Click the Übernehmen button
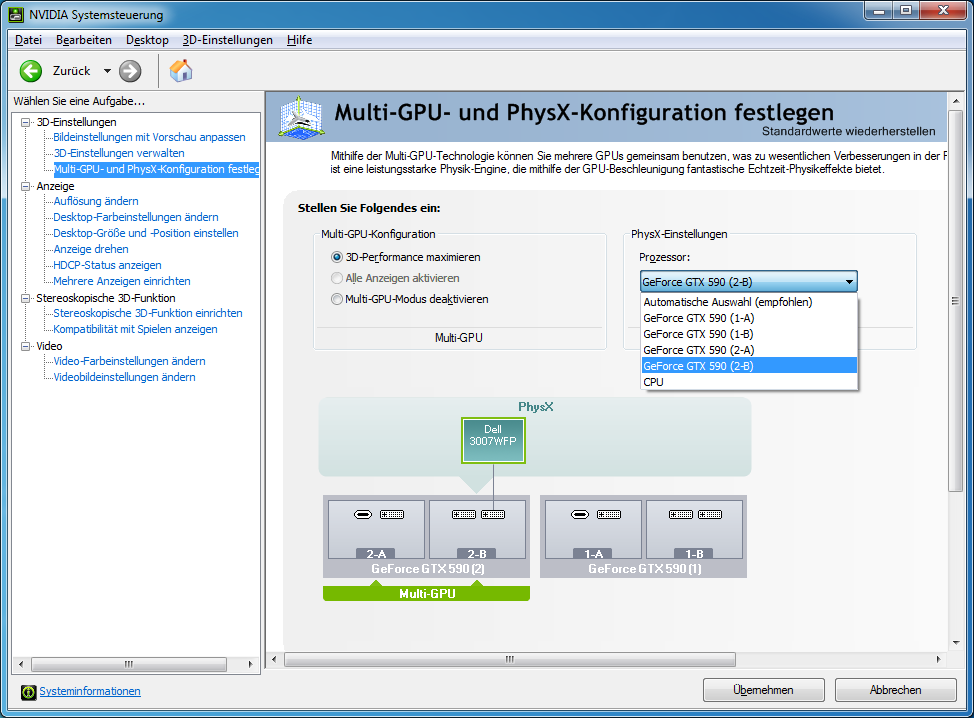Viewport: 974px width, 718px height. coord(763,690)
